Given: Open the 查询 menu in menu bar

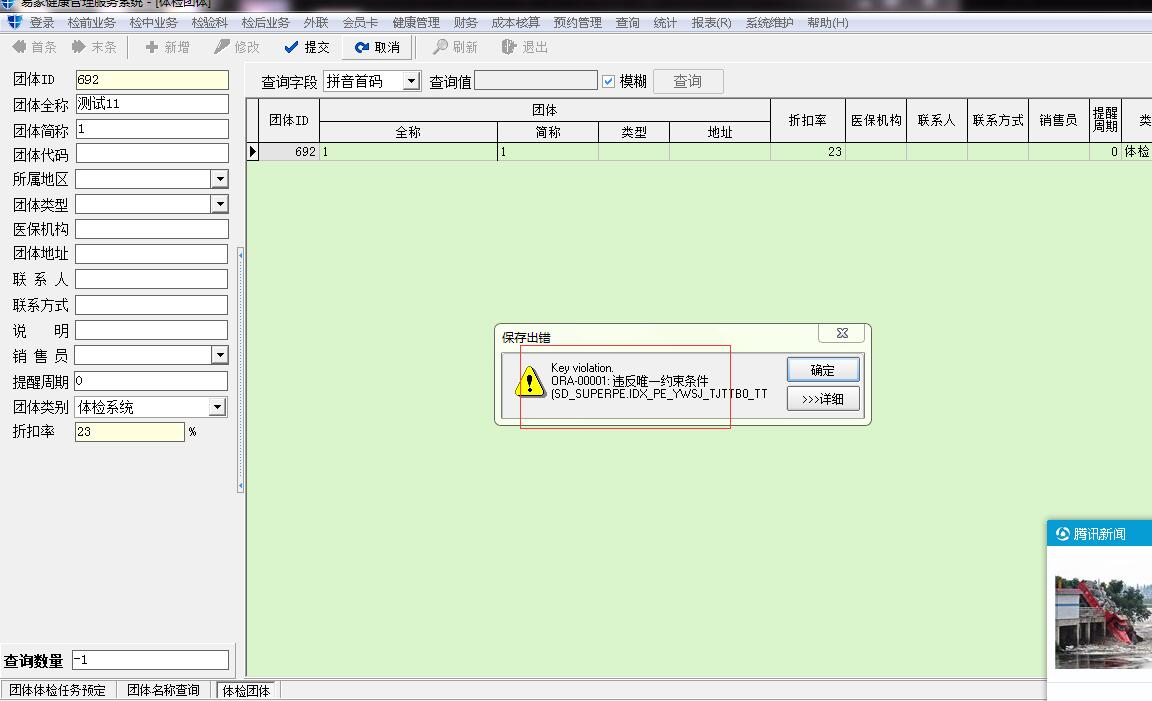Looking at the screenshot, I should [x=627, y=23].
